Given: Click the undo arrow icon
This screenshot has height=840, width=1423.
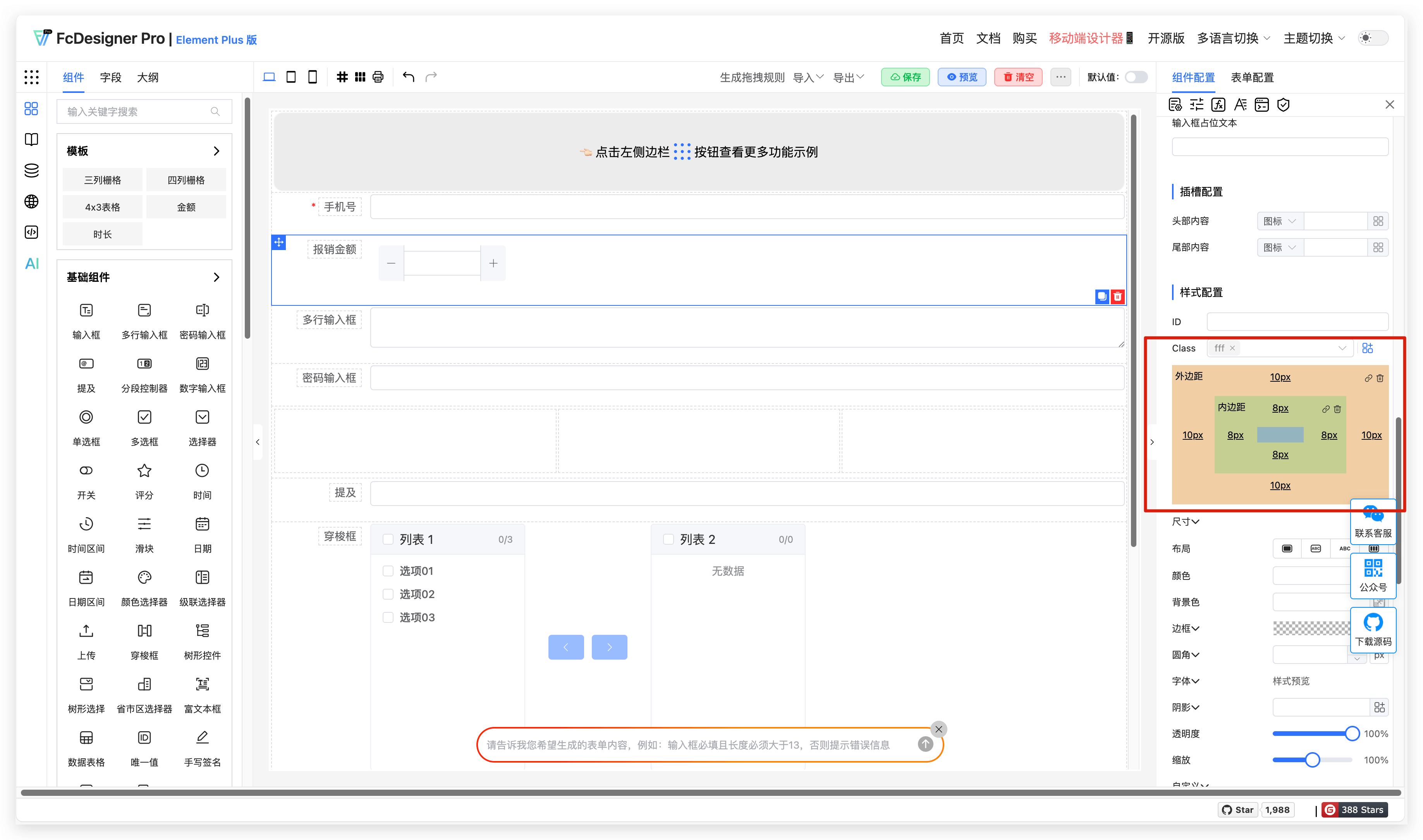Looking at the screenshot, I should pyautogui.click(x=408, y=76).
